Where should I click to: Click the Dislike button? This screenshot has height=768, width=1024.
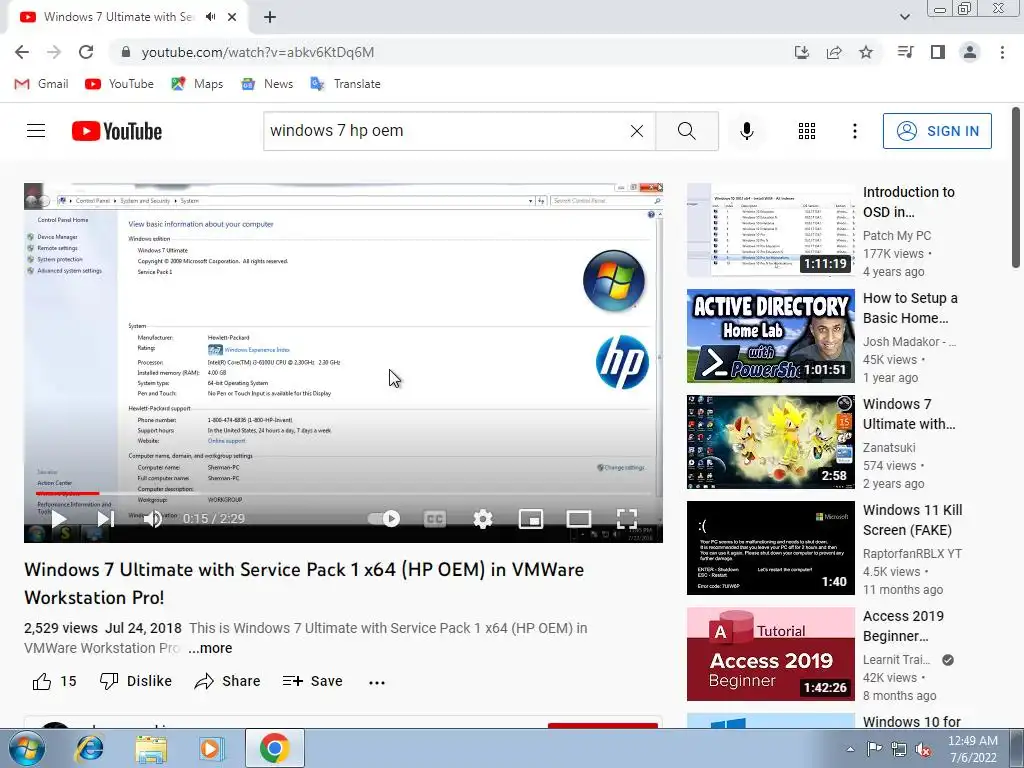(136, 681)
